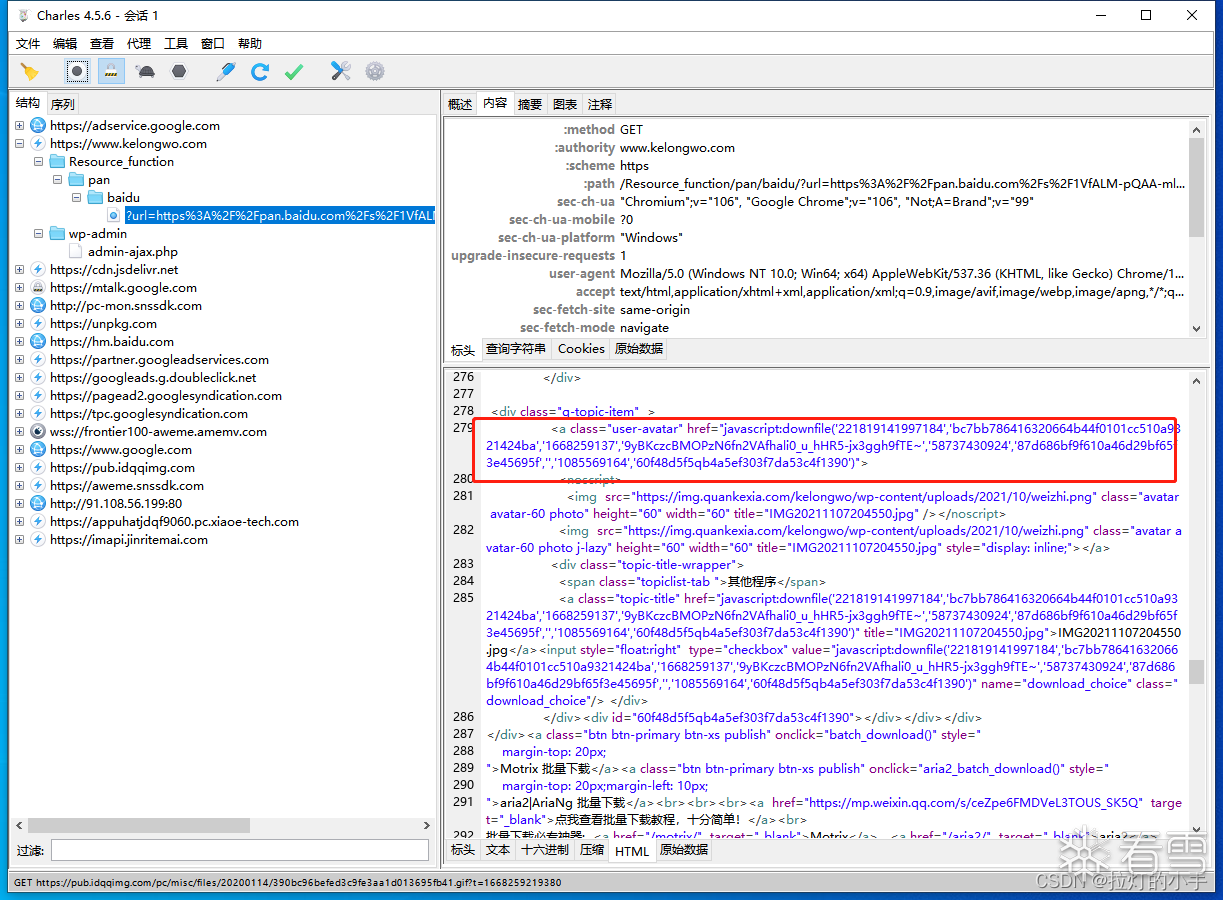Open the 帮助 menu
The image size is (1223, 900).
pos(250,44)
